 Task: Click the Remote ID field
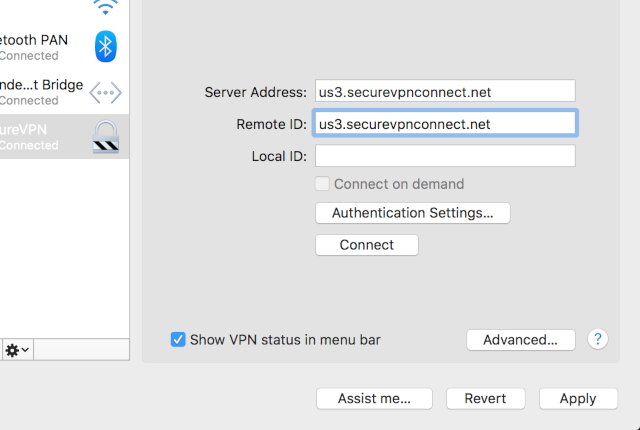[x=445, y=123]
